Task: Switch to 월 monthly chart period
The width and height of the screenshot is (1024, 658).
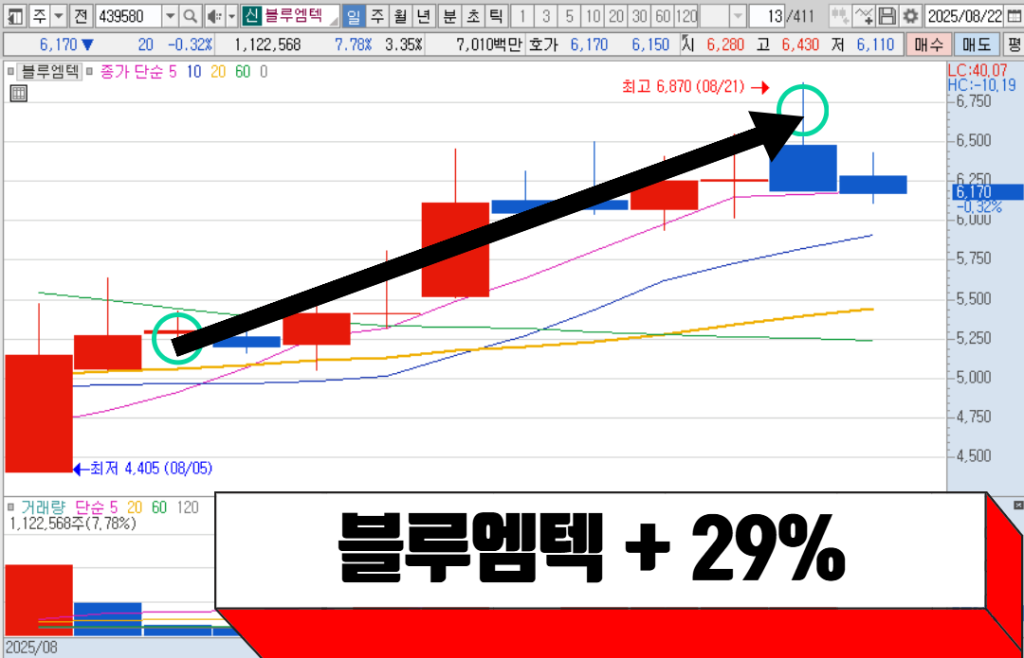Action: (400, 15)
